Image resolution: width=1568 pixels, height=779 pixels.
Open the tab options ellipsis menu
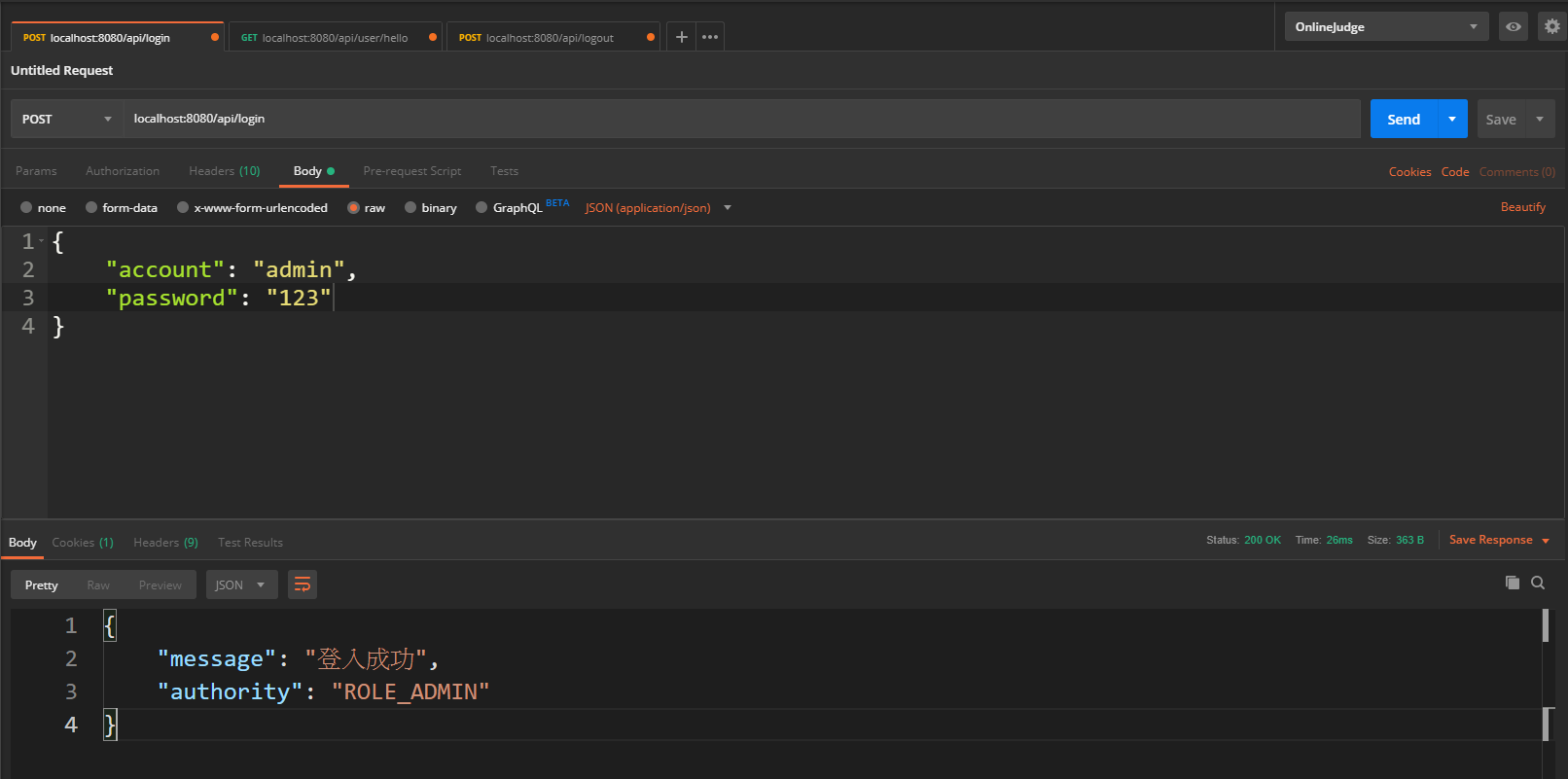[710, 37]
